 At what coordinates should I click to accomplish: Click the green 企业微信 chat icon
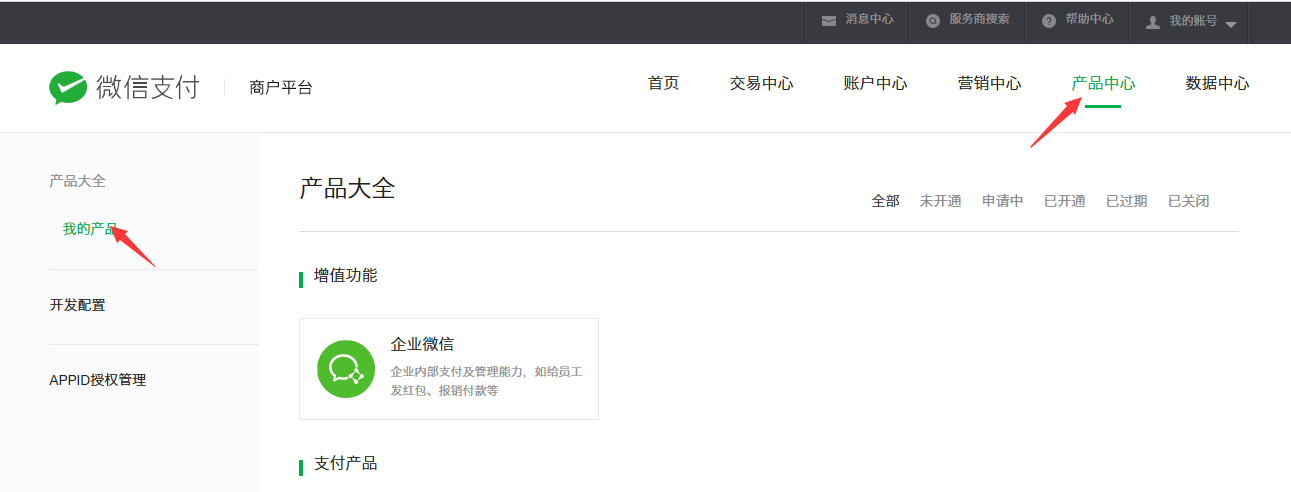click(346, 369)
